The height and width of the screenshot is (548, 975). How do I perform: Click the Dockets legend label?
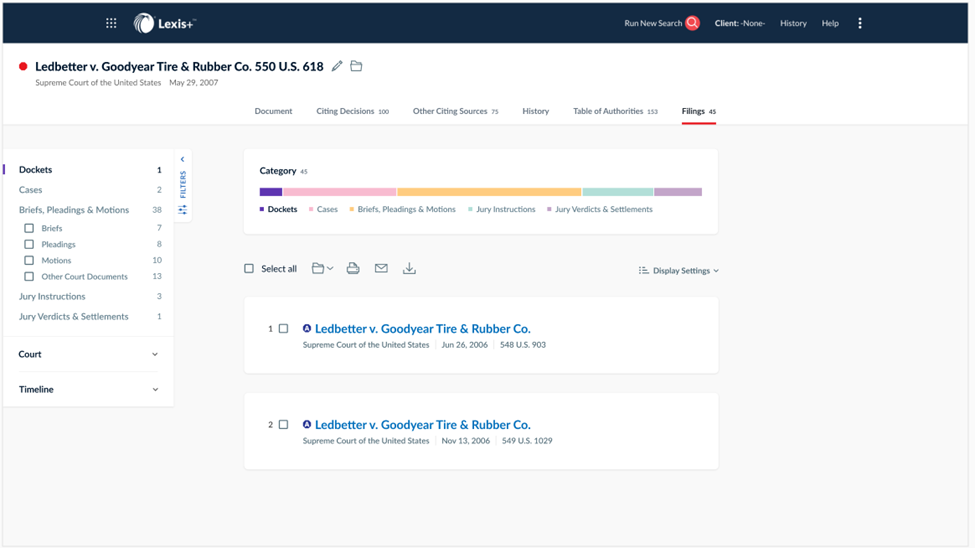click(282, 210)
